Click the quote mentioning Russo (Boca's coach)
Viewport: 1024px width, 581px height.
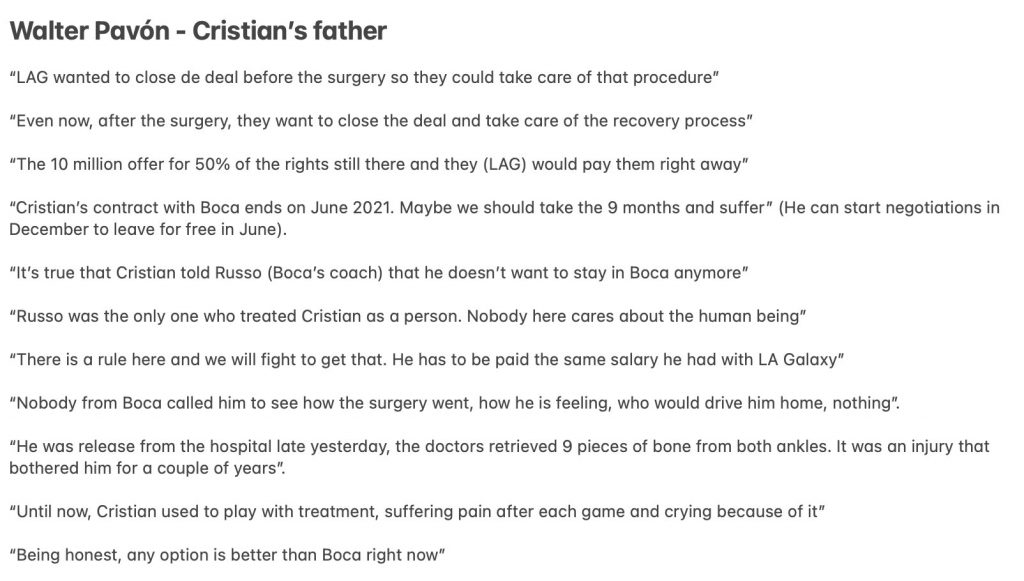[379, 273]
